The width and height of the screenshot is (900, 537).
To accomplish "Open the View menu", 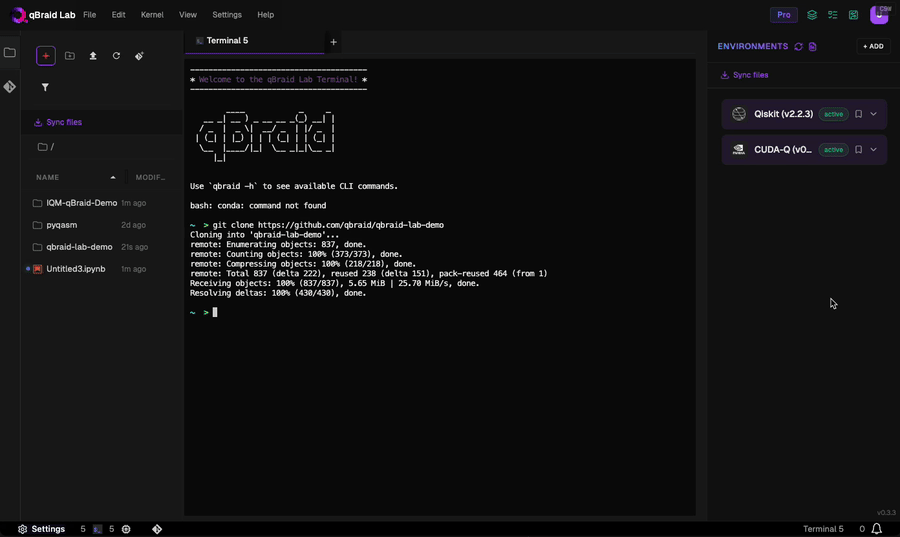I will click(188, 15).
